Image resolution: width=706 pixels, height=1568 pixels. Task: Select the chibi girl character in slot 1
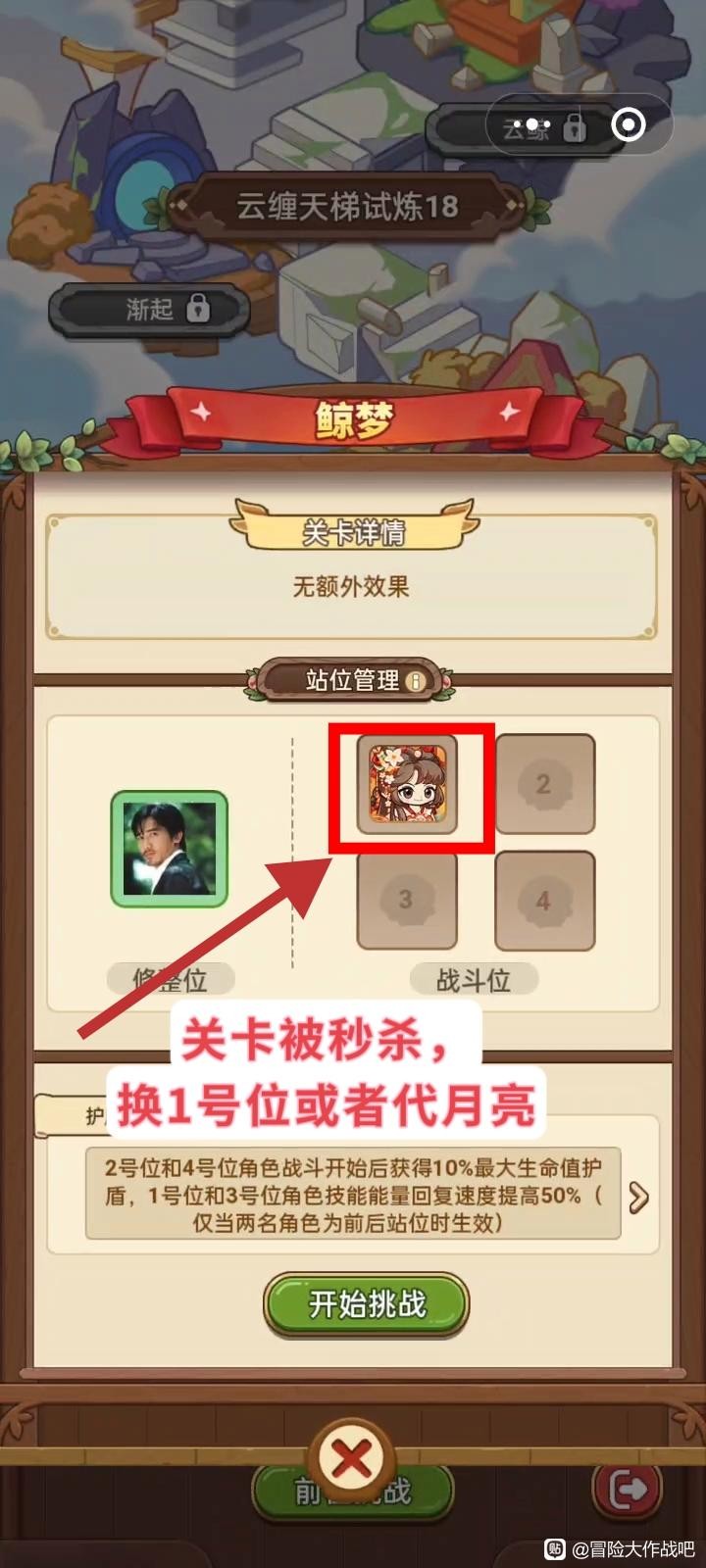click(407, 784)
